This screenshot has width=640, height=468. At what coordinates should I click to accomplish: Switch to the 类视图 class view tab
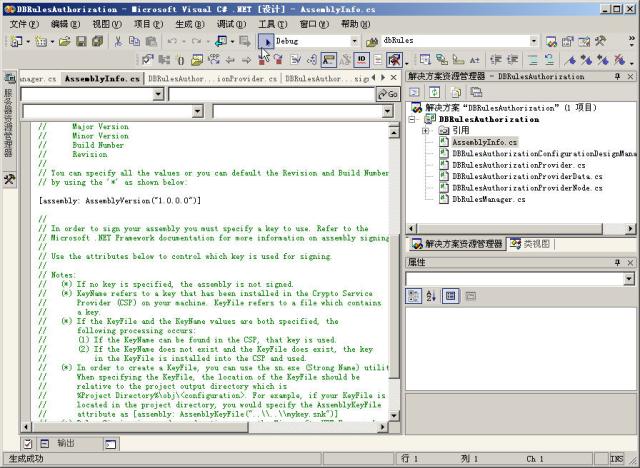[530, 244]
